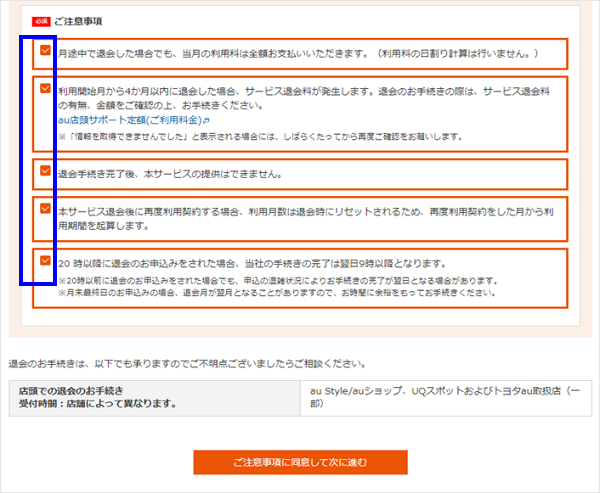Toggle the checkbox for 20時以降 application notice
The width and height of the screenshot is (600, 493).
click(x=45, y=261)
